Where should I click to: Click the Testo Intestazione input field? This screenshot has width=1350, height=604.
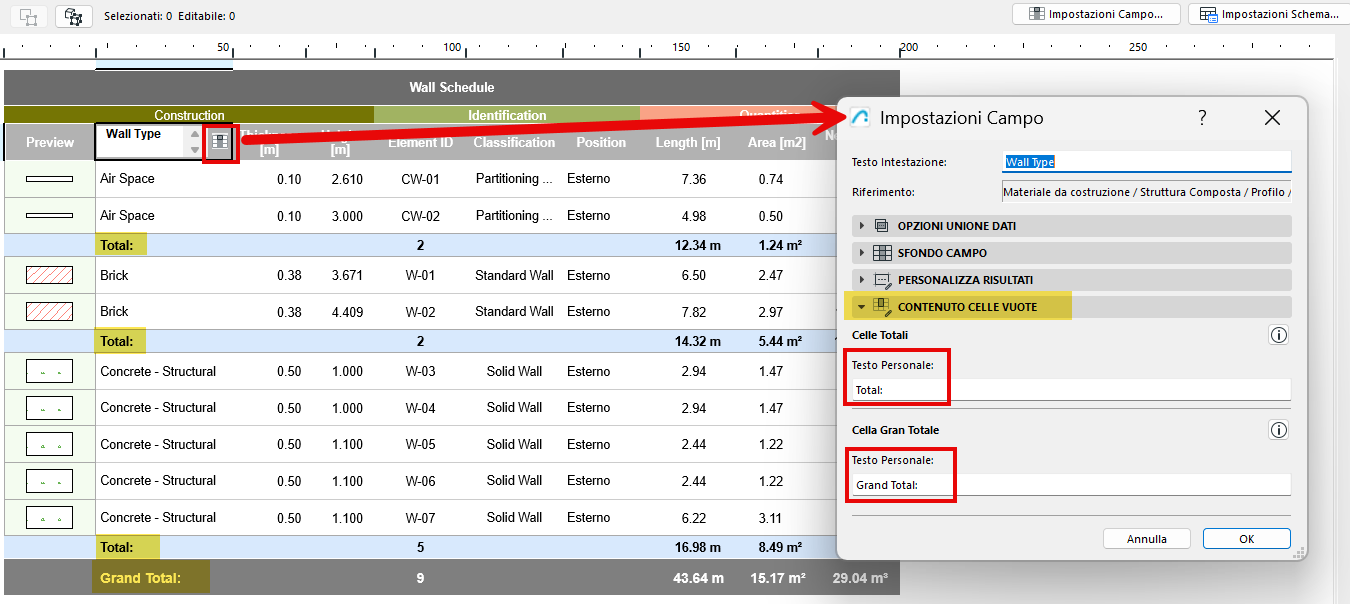[x=1146, y=162]
